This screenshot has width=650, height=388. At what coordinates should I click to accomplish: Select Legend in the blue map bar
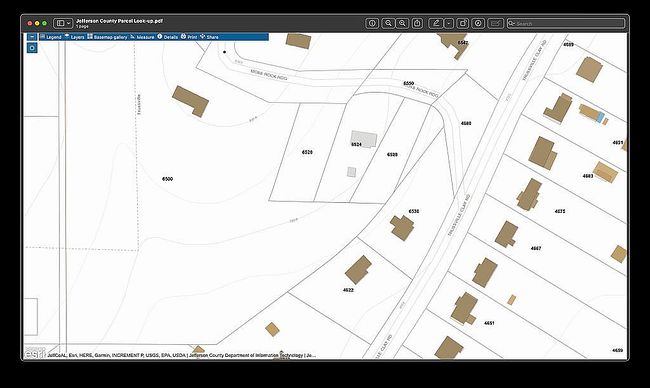(51, 37)
